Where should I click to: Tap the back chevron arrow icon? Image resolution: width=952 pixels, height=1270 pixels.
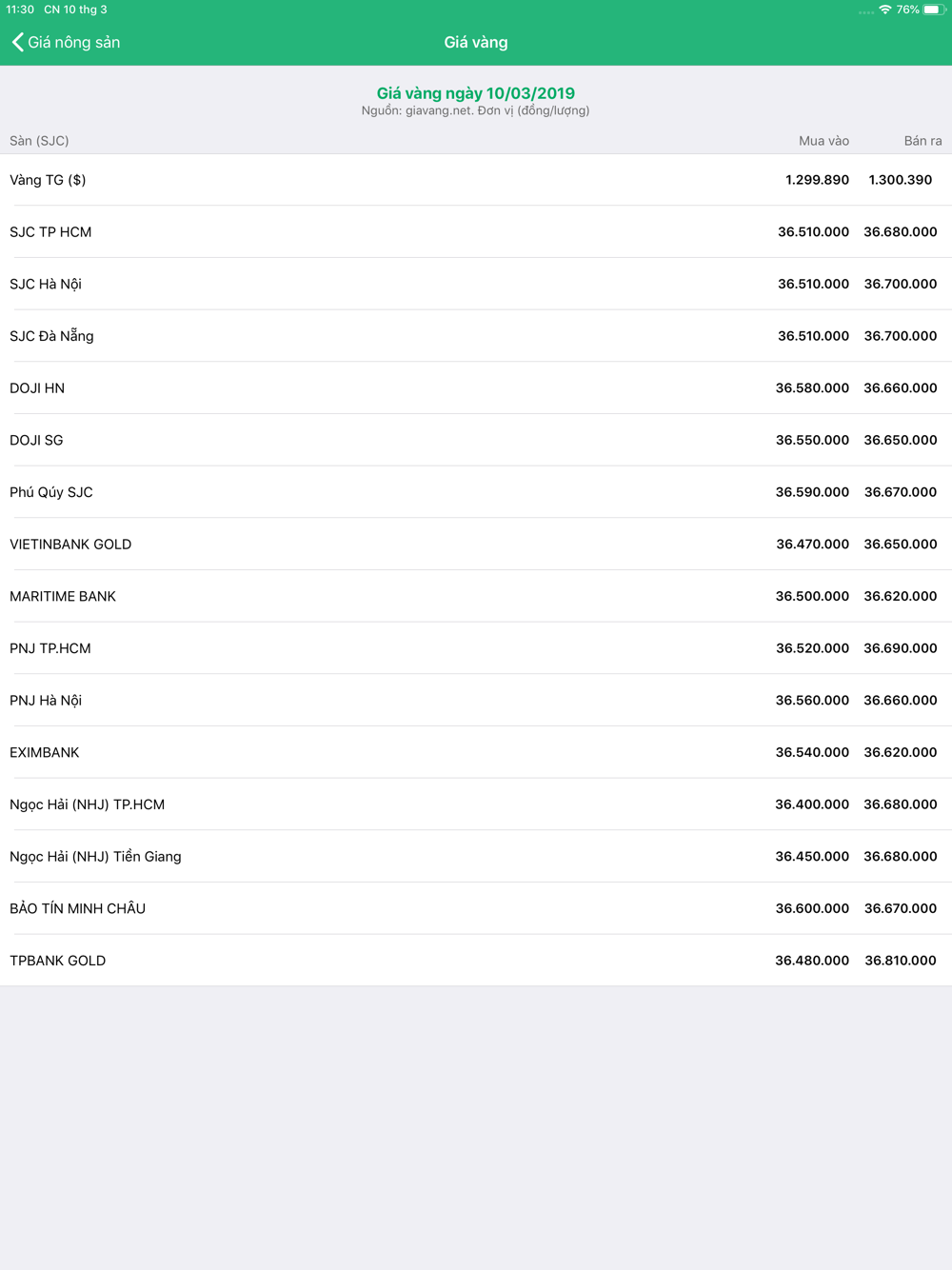[17, 42]
